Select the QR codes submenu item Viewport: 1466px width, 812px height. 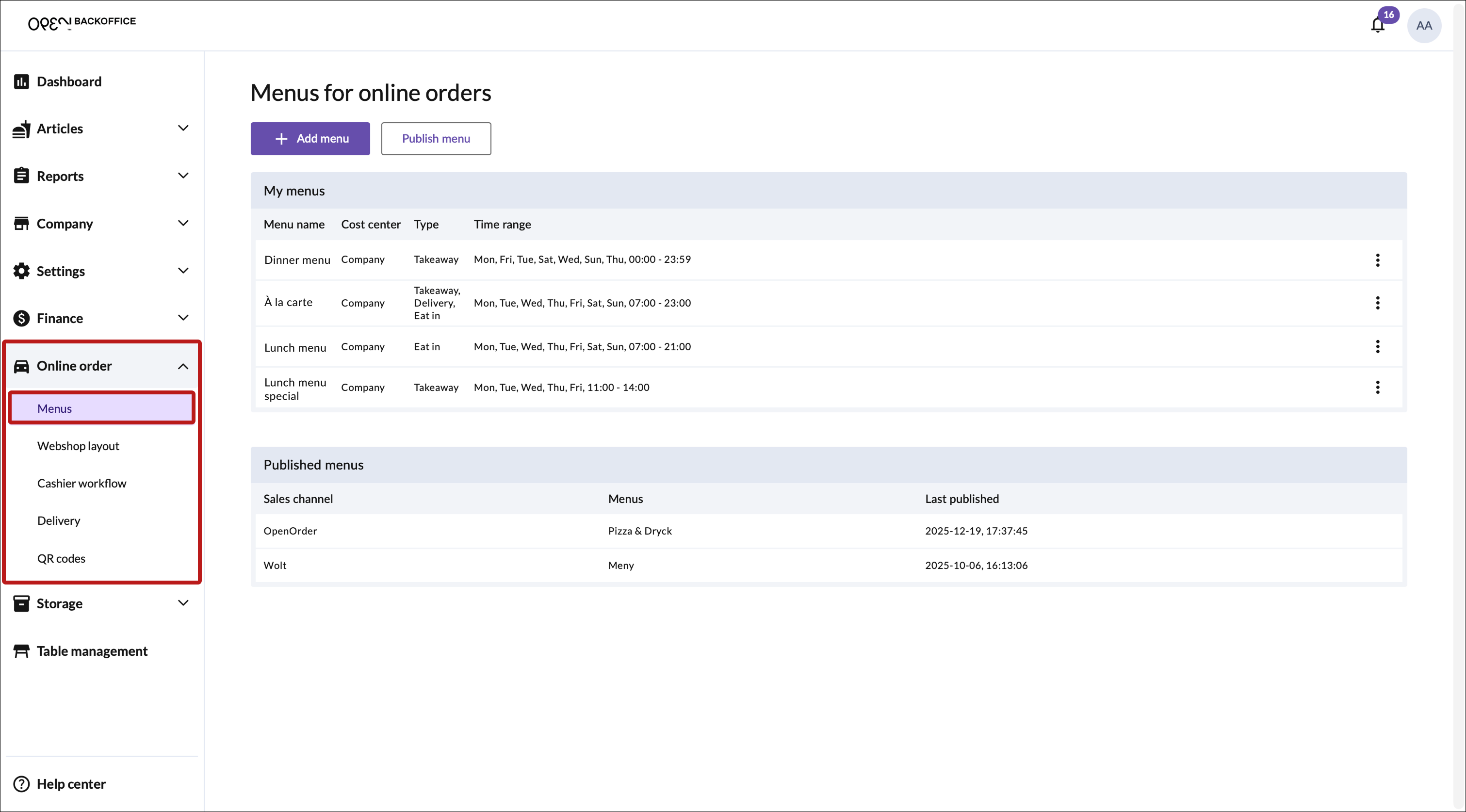[61, 558]
